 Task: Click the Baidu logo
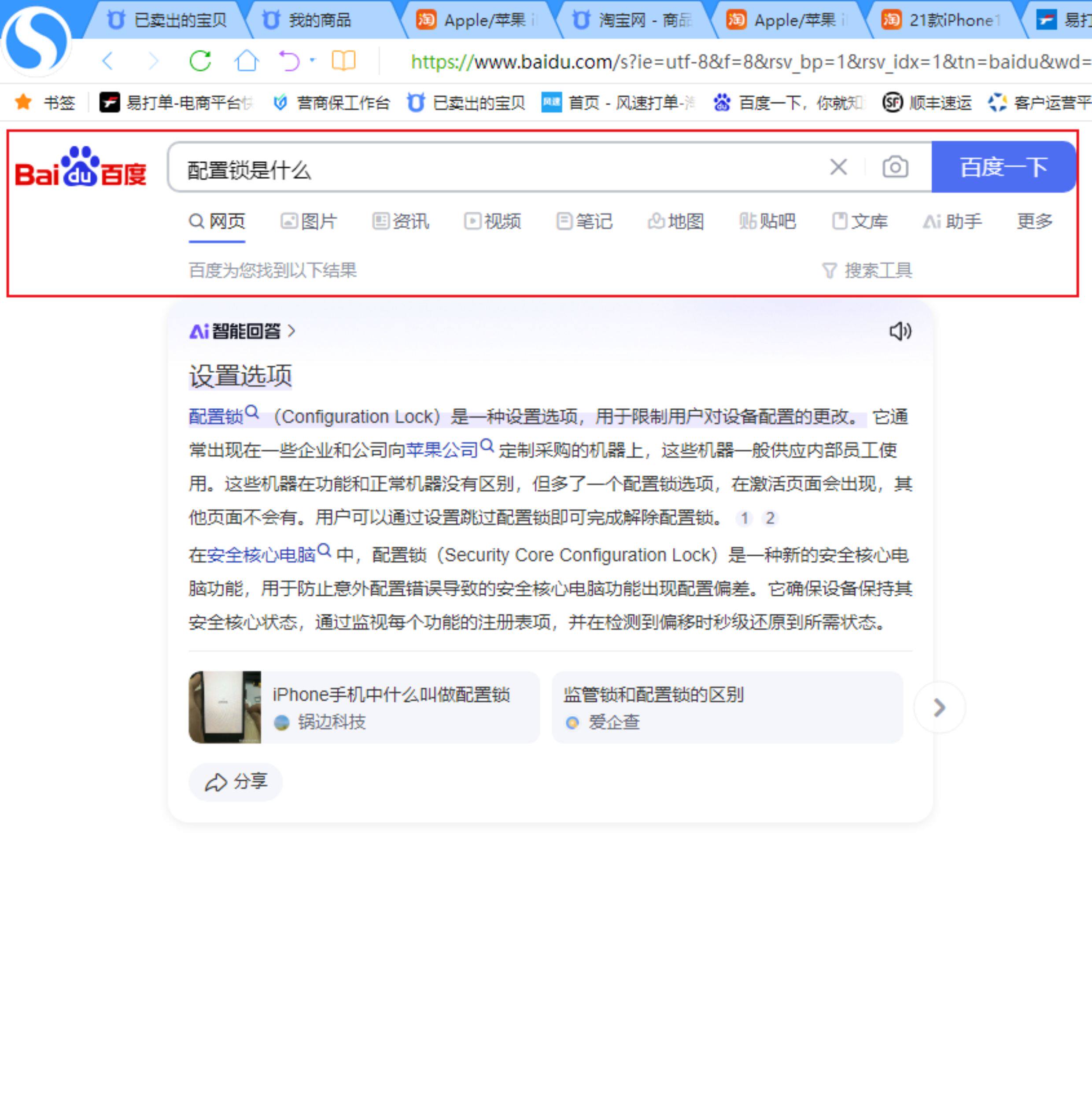point(81,167)
